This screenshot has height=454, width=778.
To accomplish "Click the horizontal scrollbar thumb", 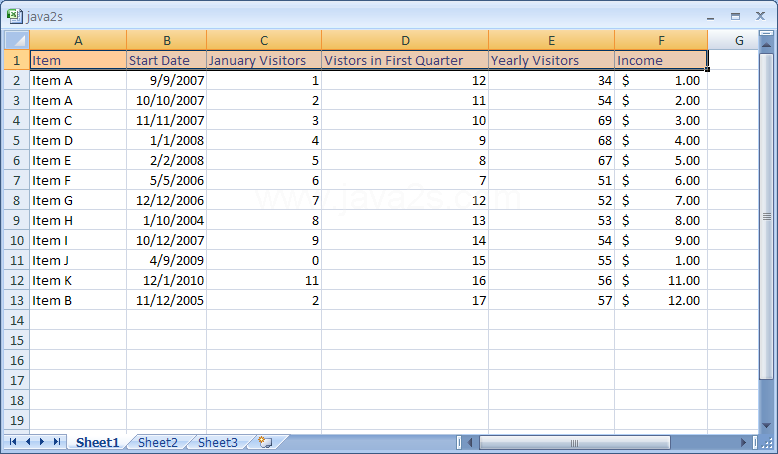I will [574, 442].
